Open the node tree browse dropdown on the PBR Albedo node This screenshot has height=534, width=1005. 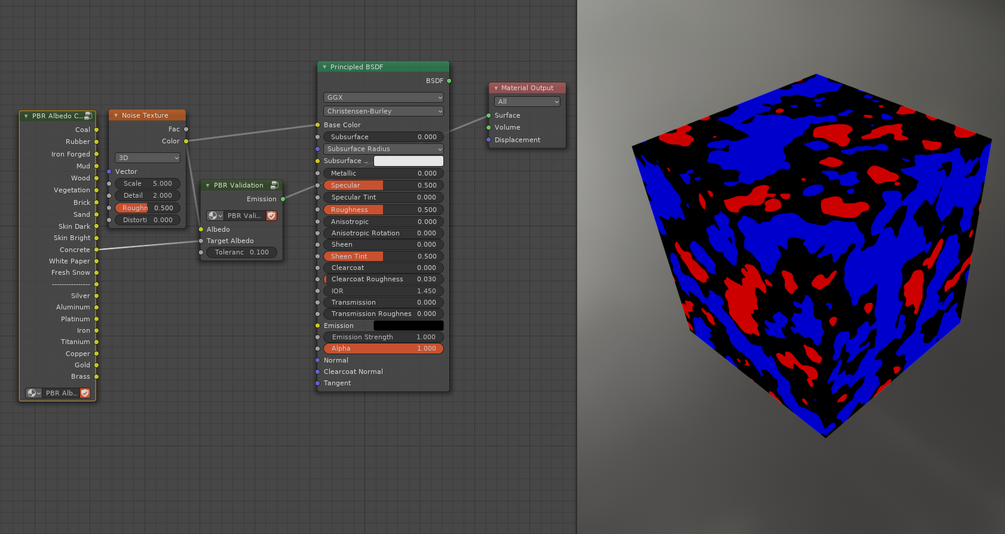point(33,393)
